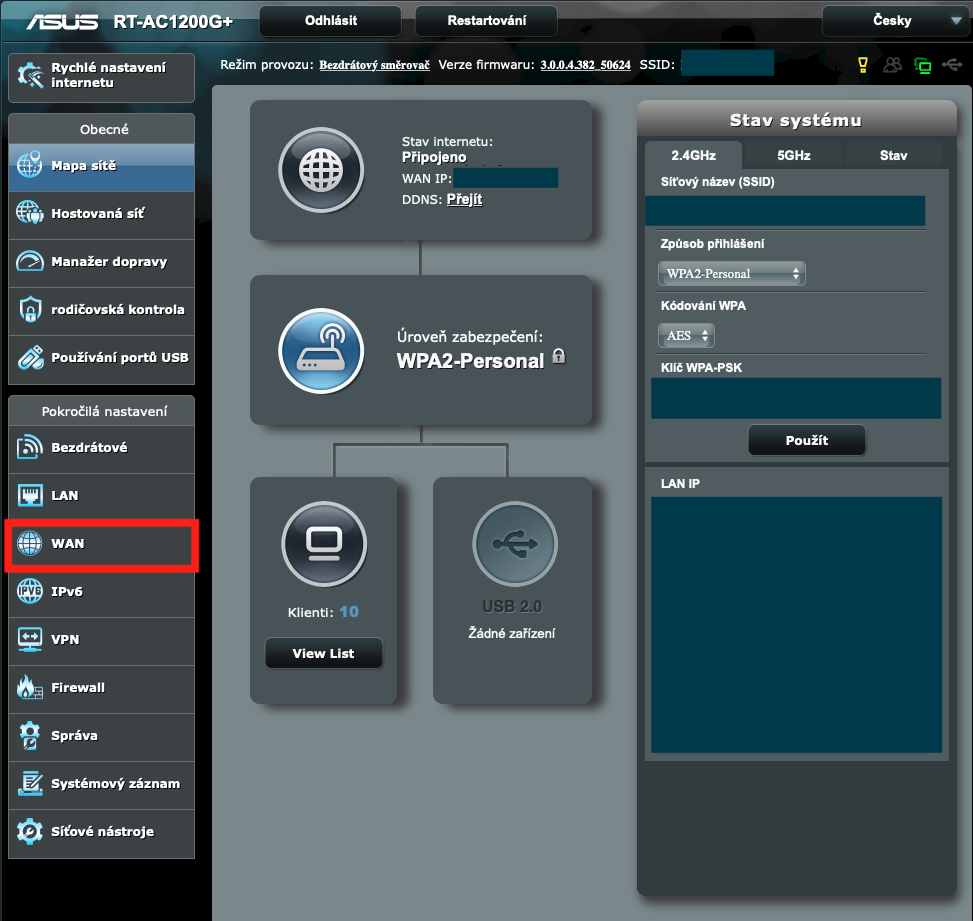
Task: Click the Přejít DDNS link
Action: click(x=464, y=199)
